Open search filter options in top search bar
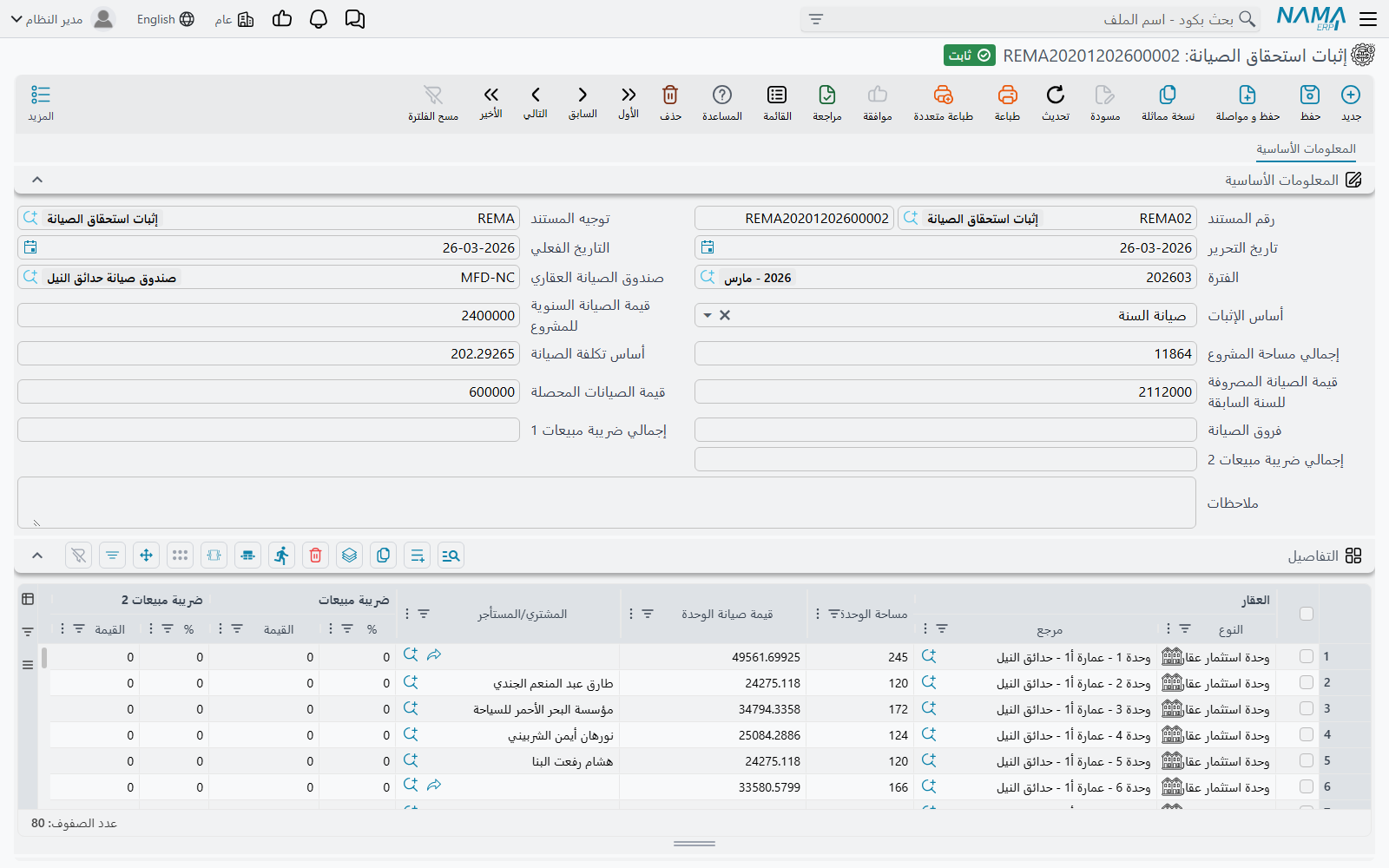Image resolution: width=1389 pixels, height=868 pixels. [x=816, y=19]
